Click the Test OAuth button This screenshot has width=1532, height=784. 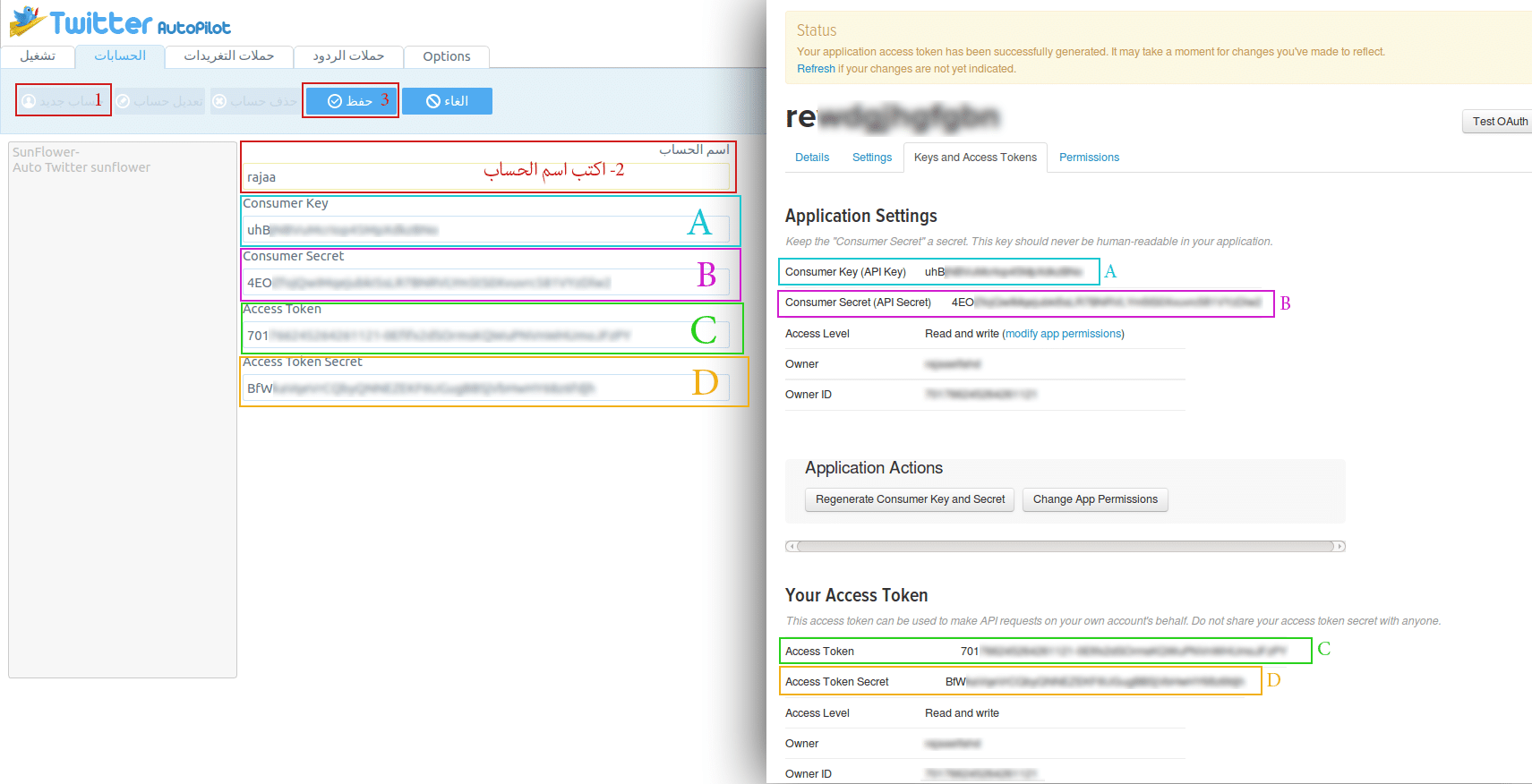(x=1500, y=121)
